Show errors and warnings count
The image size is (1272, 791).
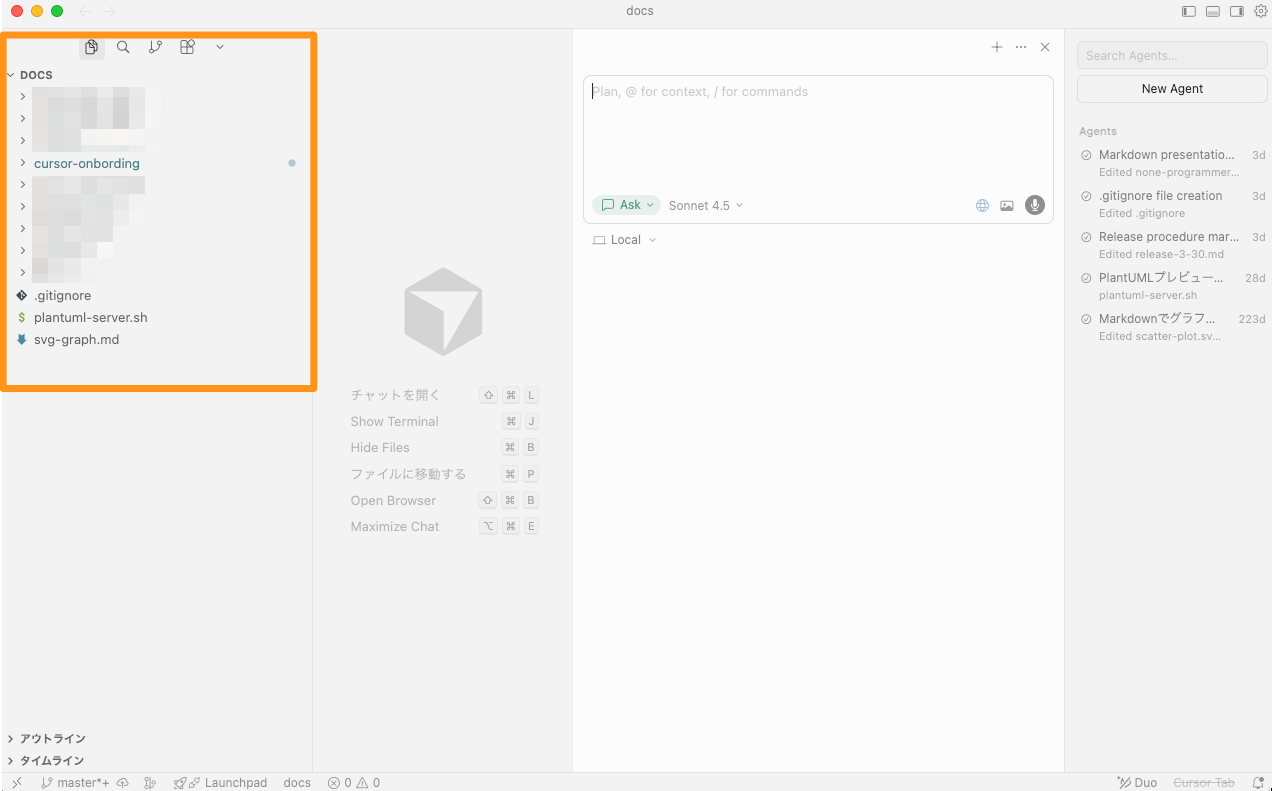click(x=354, y=783)
